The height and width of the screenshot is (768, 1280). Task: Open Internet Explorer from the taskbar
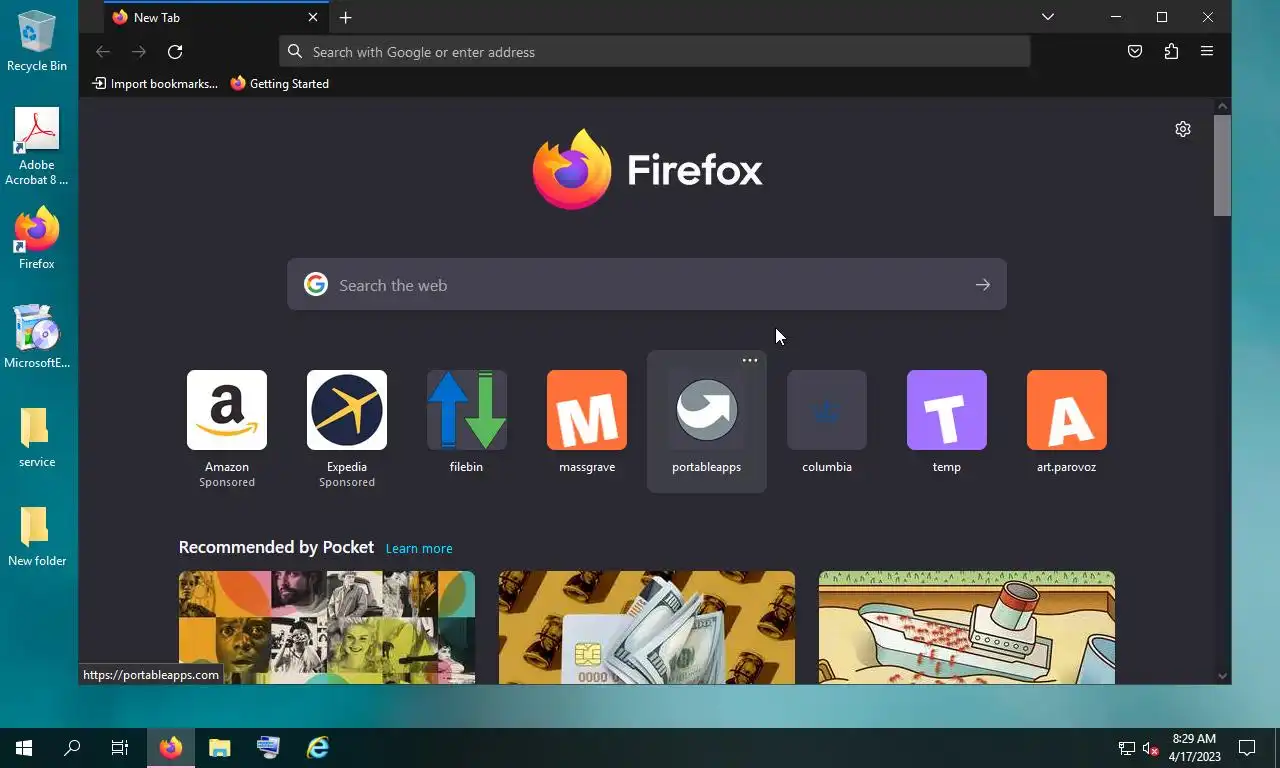click(x=318, y=748)
